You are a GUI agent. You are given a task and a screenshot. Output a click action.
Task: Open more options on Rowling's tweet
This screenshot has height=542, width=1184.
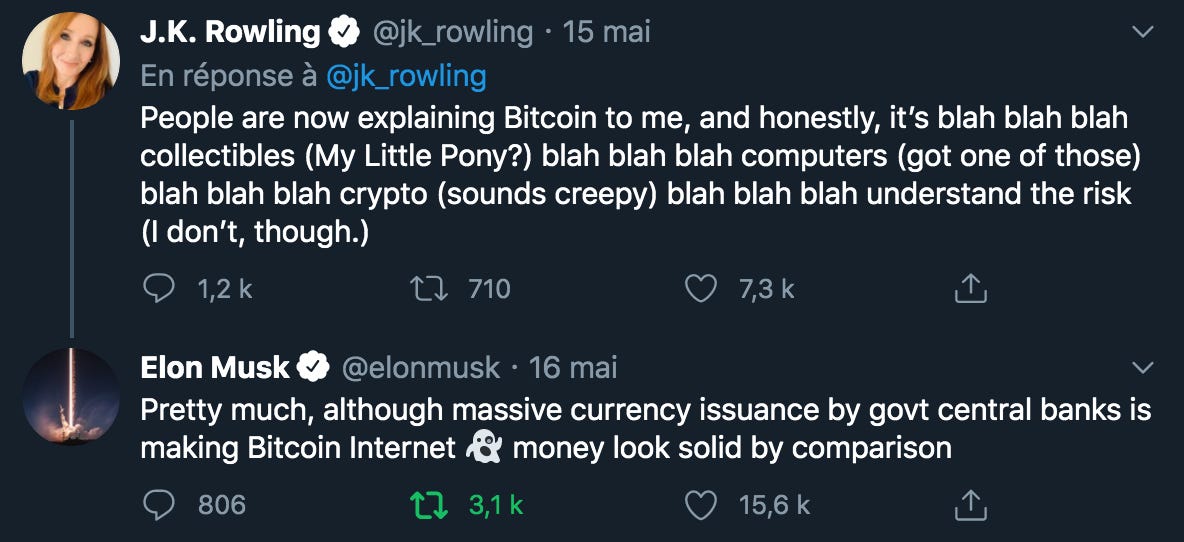[x=1141, y=32]
